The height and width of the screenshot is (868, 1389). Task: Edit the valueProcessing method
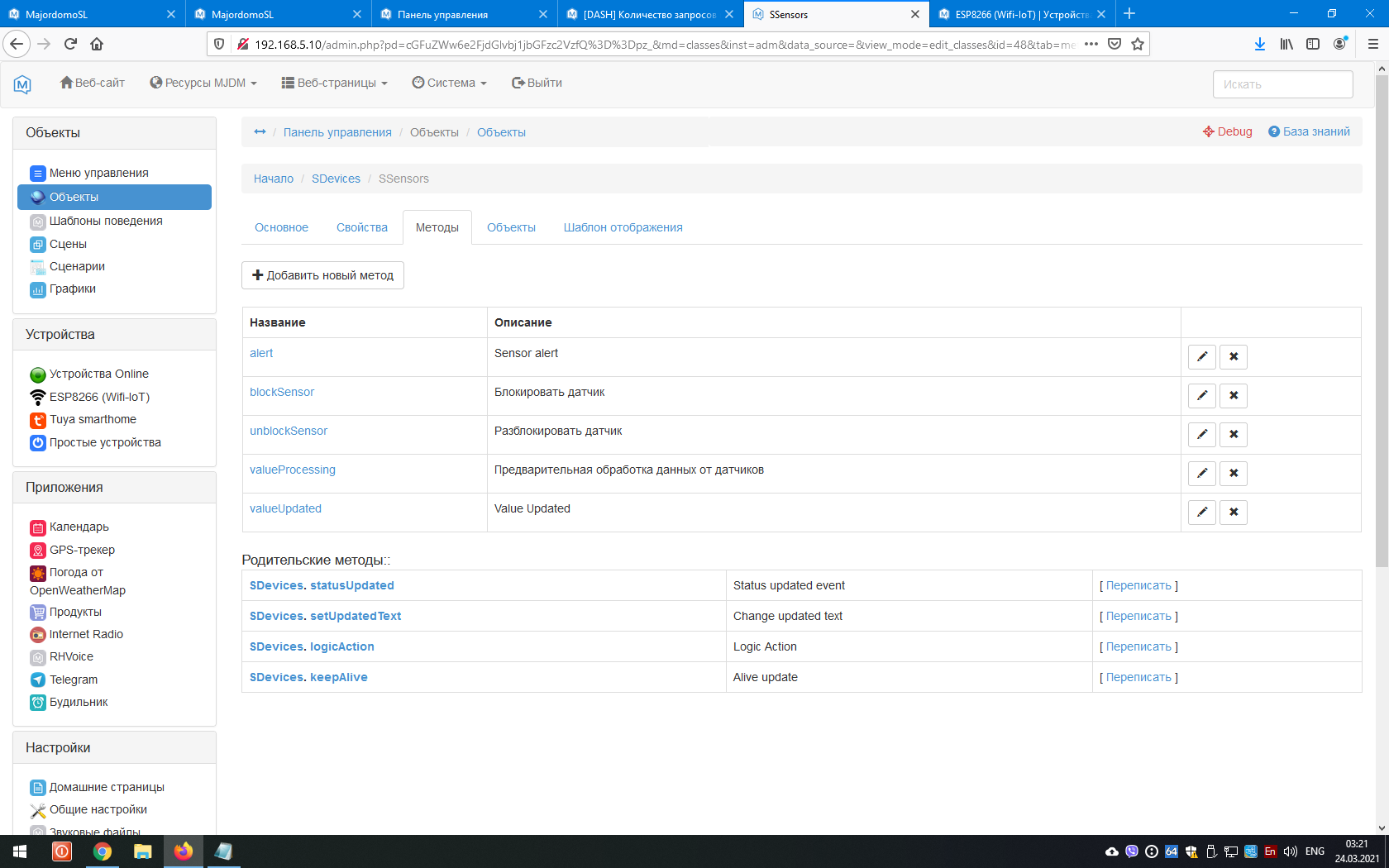pyautogui.click(x=1201, y=474)
